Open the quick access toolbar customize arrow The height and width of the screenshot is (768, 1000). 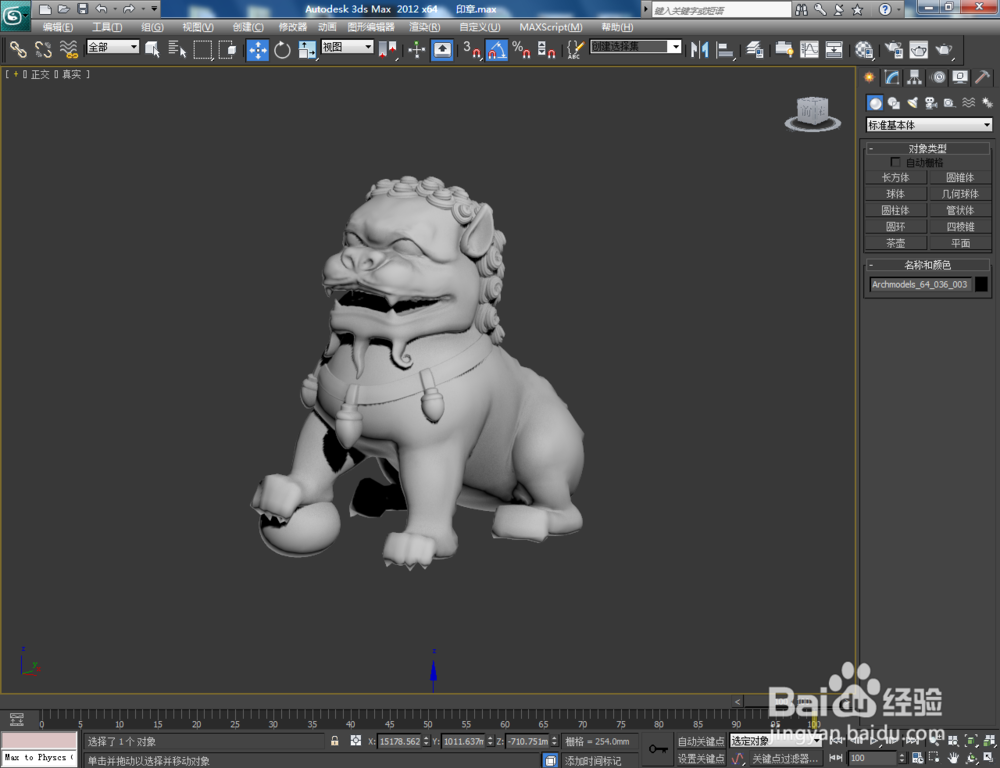(154, 9)
